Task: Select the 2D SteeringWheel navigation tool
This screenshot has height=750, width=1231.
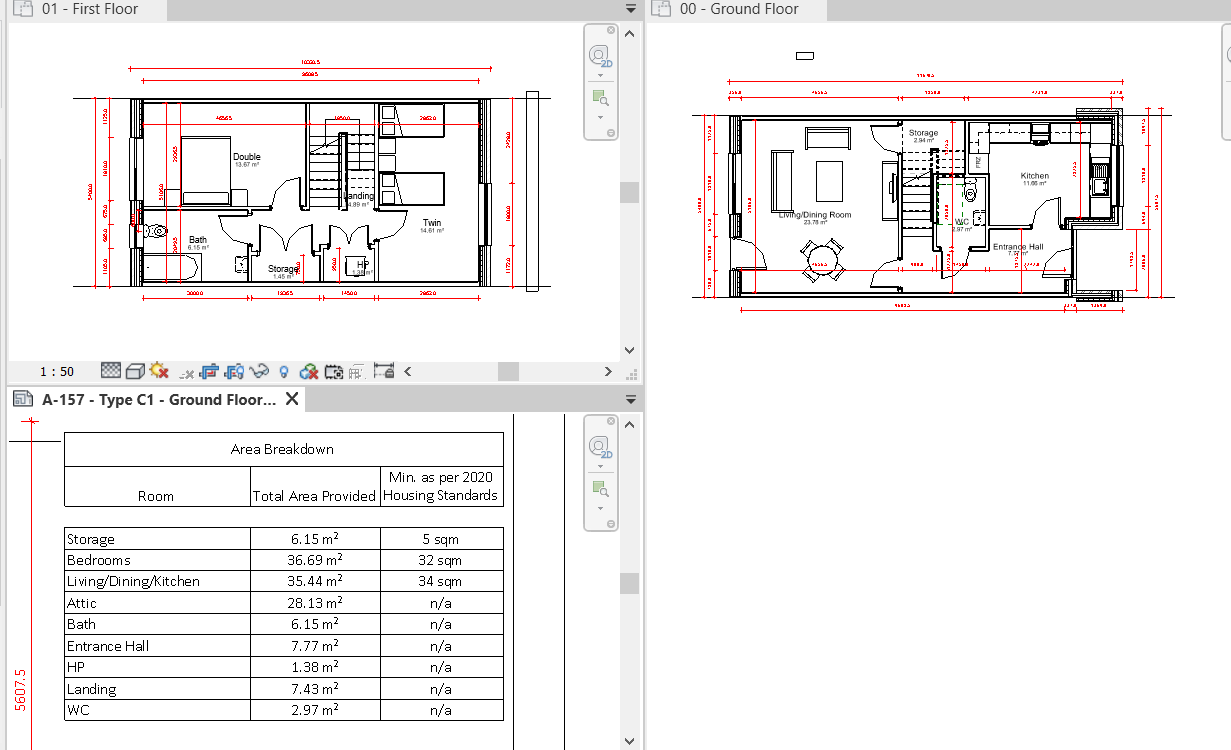Action: pyautogui.click(x=601, y=56)
